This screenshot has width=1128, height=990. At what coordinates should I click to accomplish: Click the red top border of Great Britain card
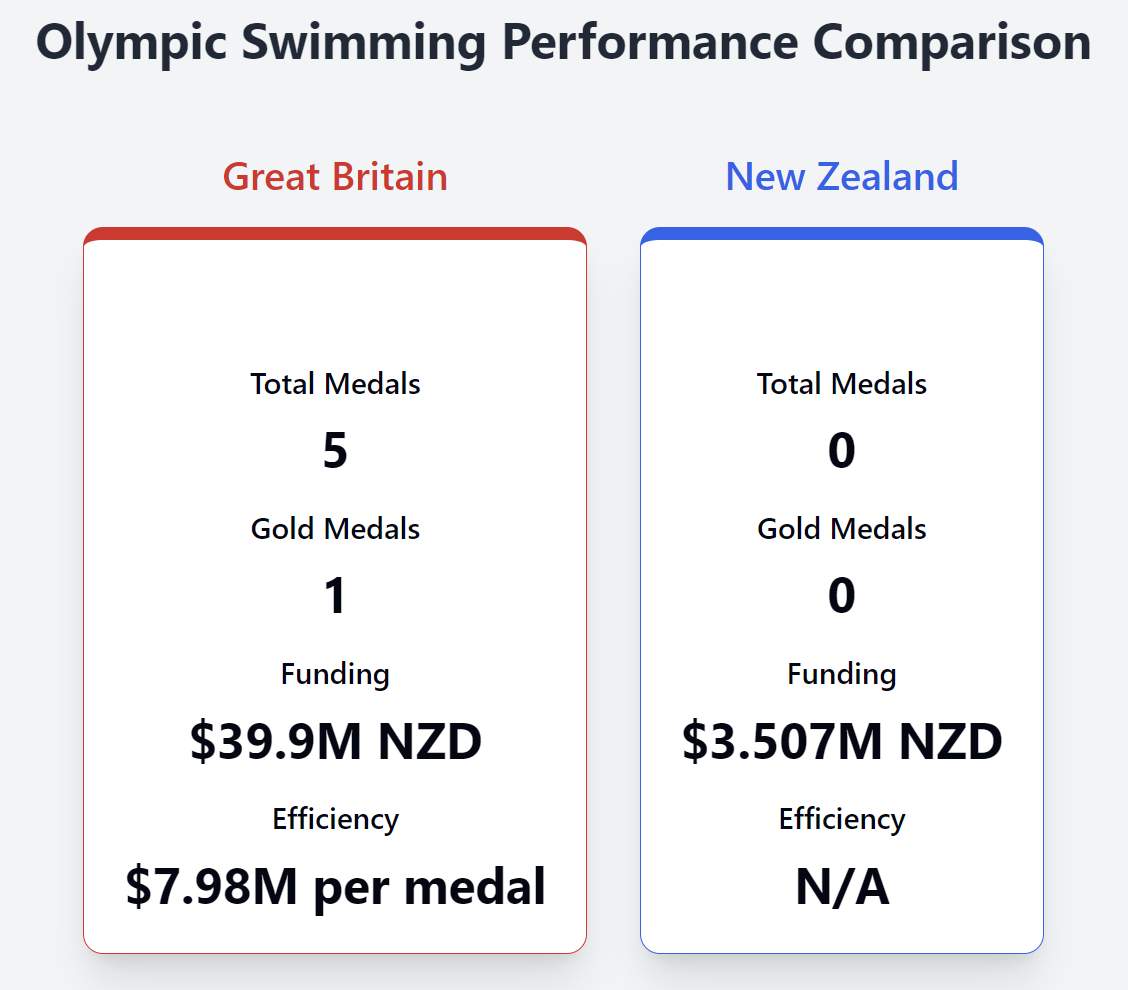pos(335,234)
